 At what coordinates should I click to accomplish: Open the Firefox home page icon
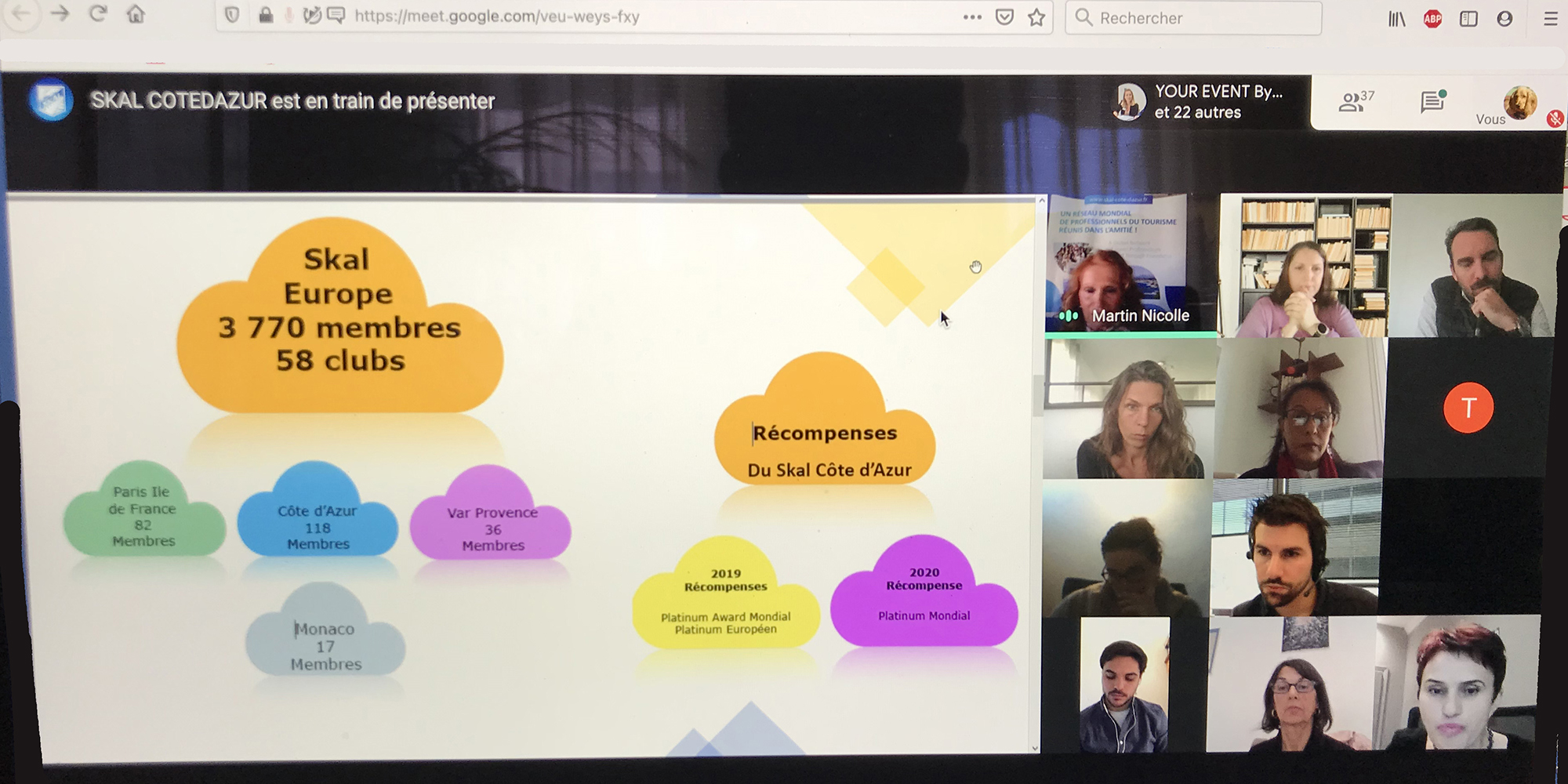pos(136,14)
